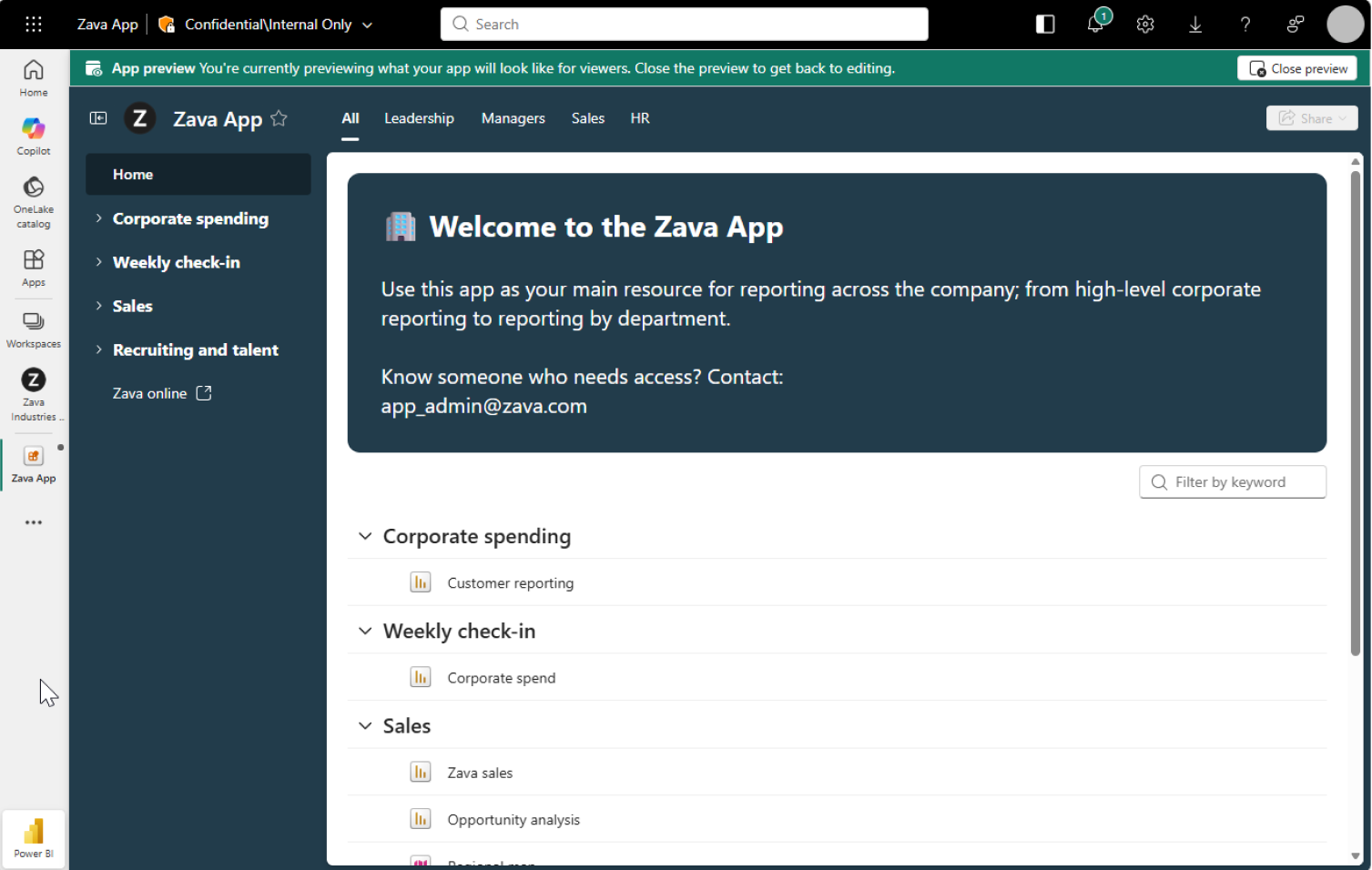Click the user profile avatar
The height and width of the screenshot is (870, 1372).
click(x=1346, y=25)
